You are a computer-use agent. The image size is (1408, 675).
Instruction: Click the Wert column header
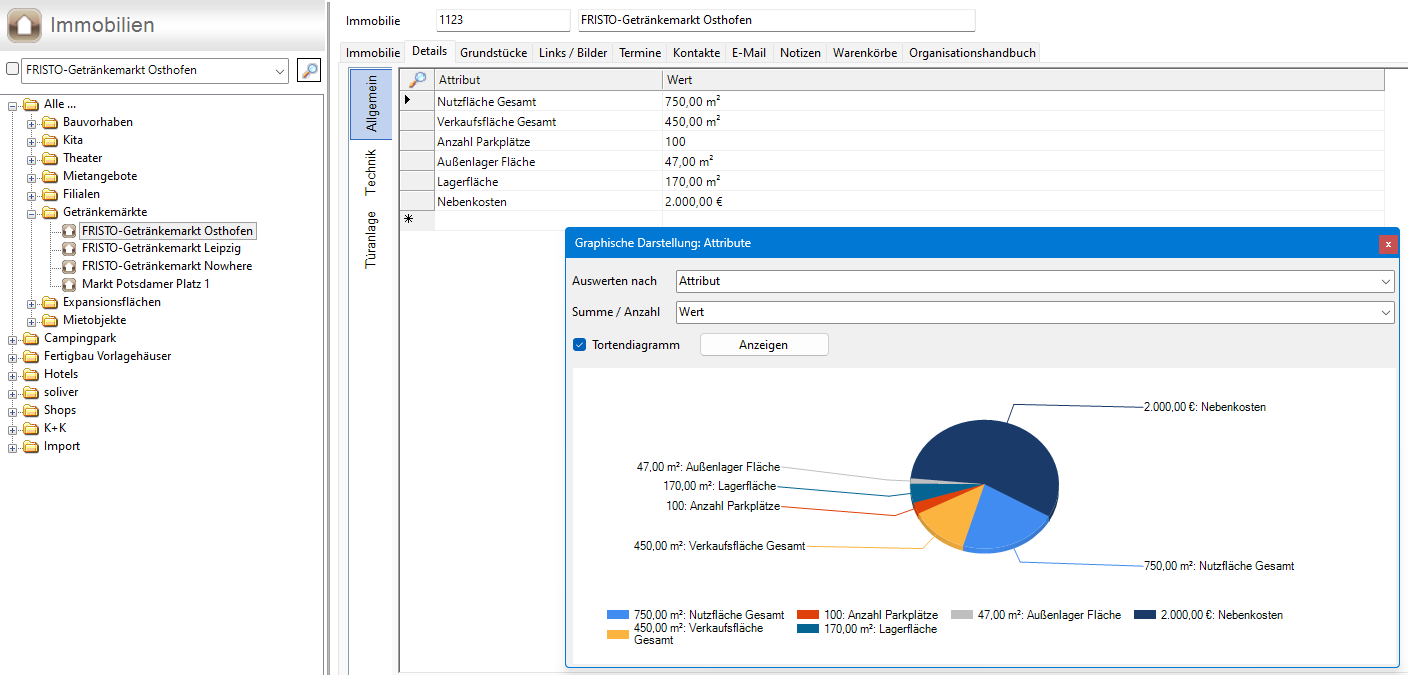coord(1023,80)
